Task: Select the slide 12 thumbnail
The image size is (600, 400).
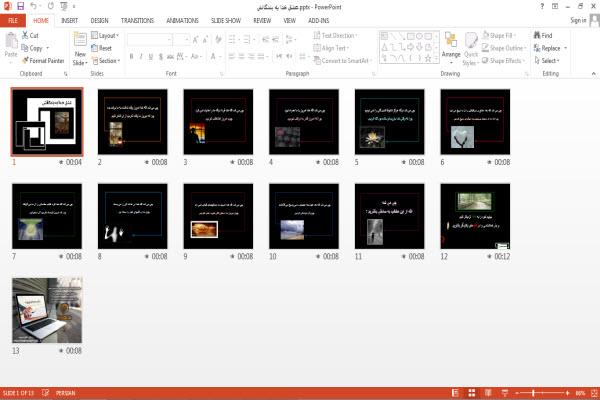Action: coord(475,216)
